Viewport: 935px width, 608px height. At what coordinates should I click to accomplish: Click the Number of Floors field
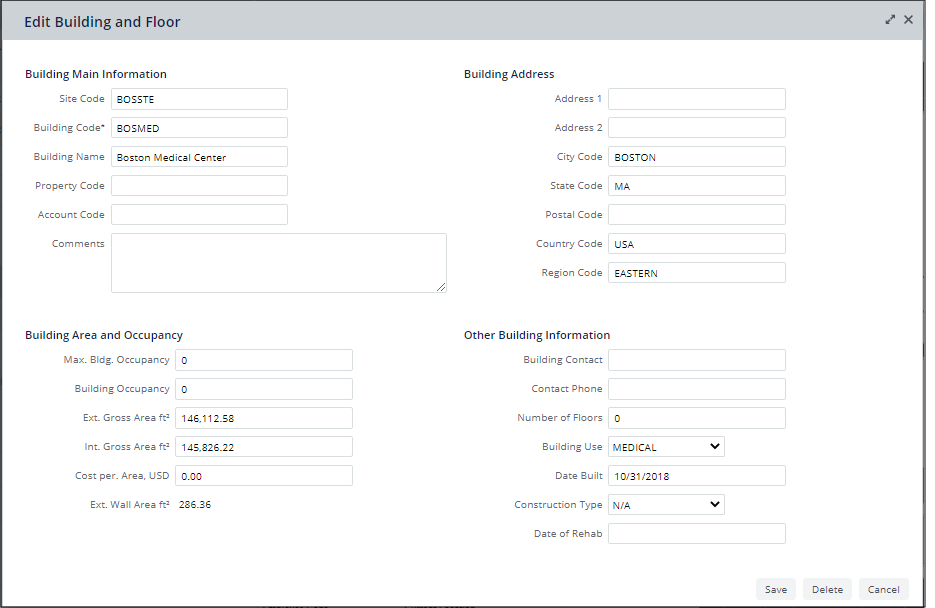tap(696, 418)
